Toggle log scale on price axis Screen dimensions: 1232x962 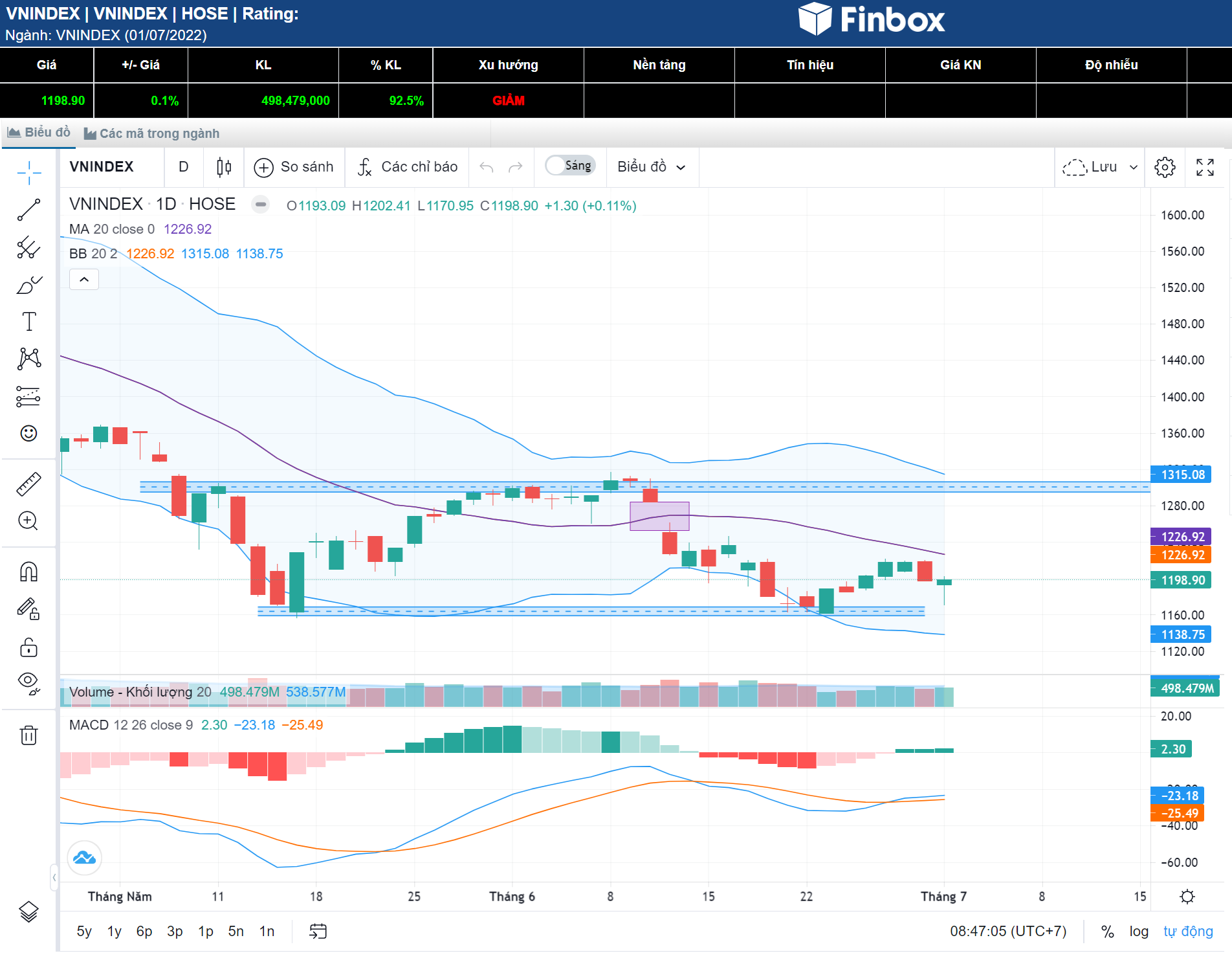click(x=1139, y=931)
